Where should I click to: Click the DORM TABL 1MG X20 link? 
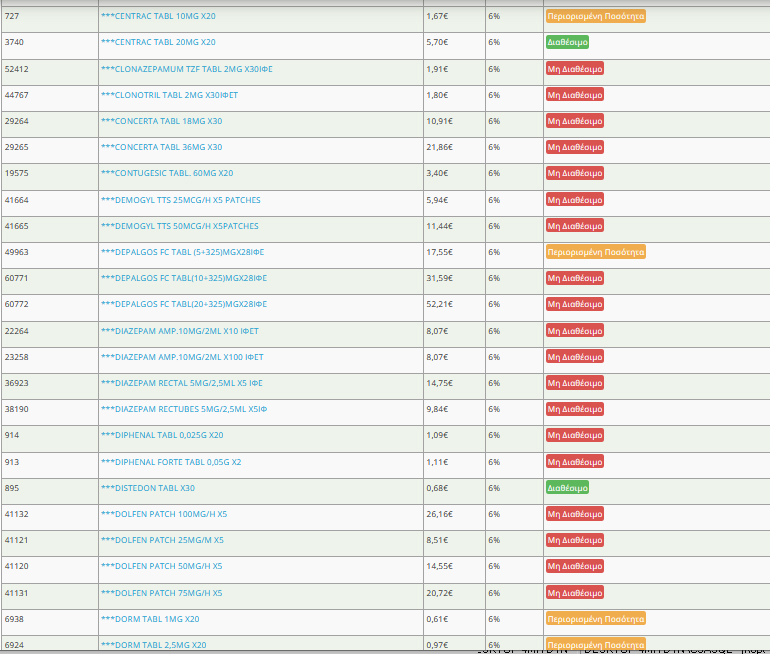coord(150,619)
